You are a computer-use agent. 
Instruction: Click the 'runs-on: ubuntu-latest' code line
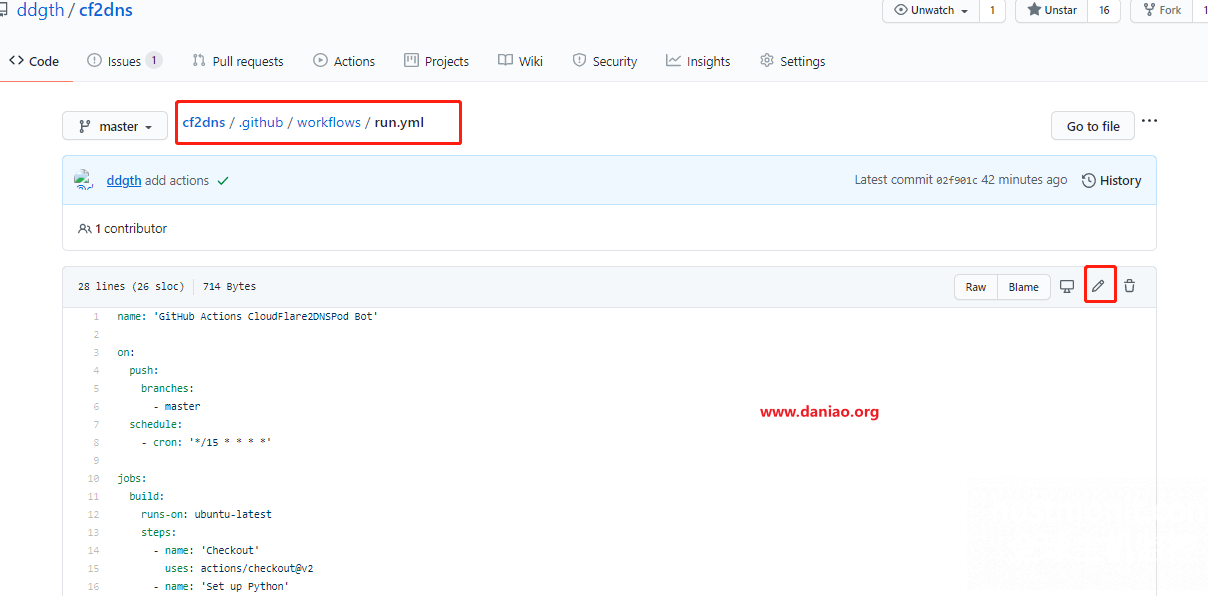[x=206, y=515]
